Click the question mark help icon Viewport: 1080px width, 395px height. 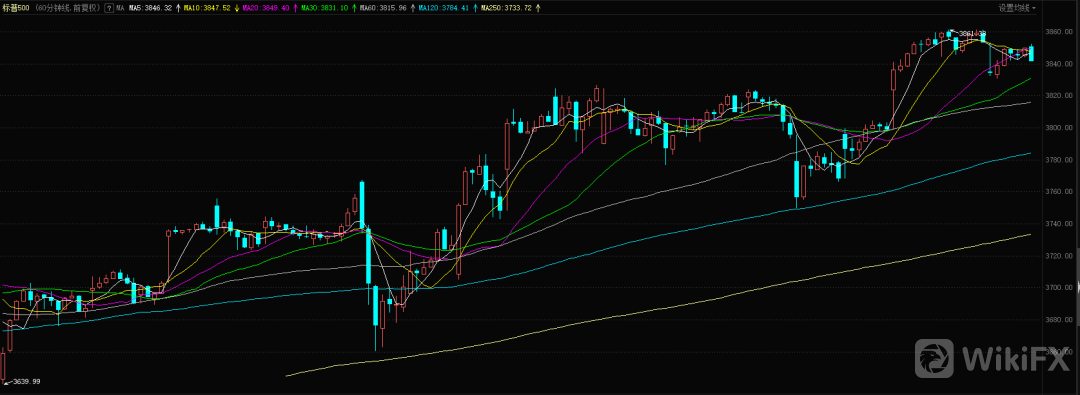tap(110, 8)
